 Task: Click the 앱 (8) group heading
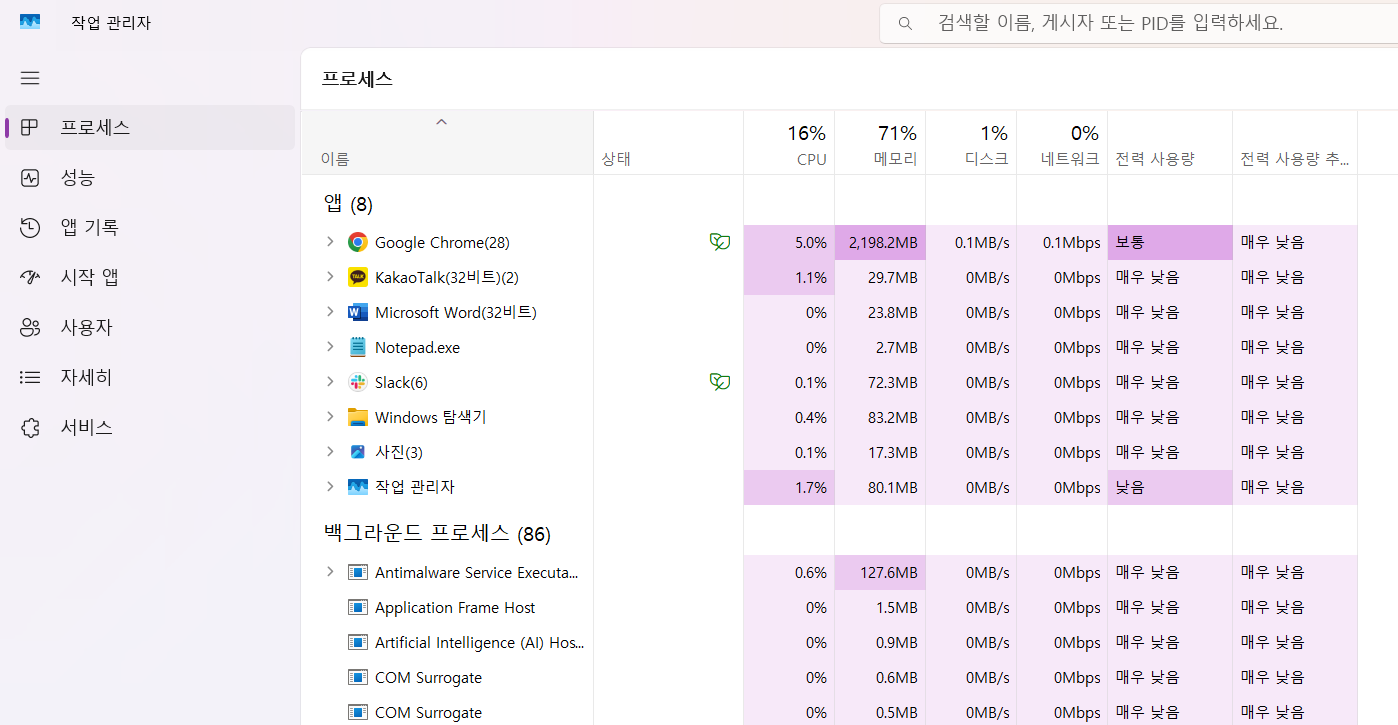(348, 204)
